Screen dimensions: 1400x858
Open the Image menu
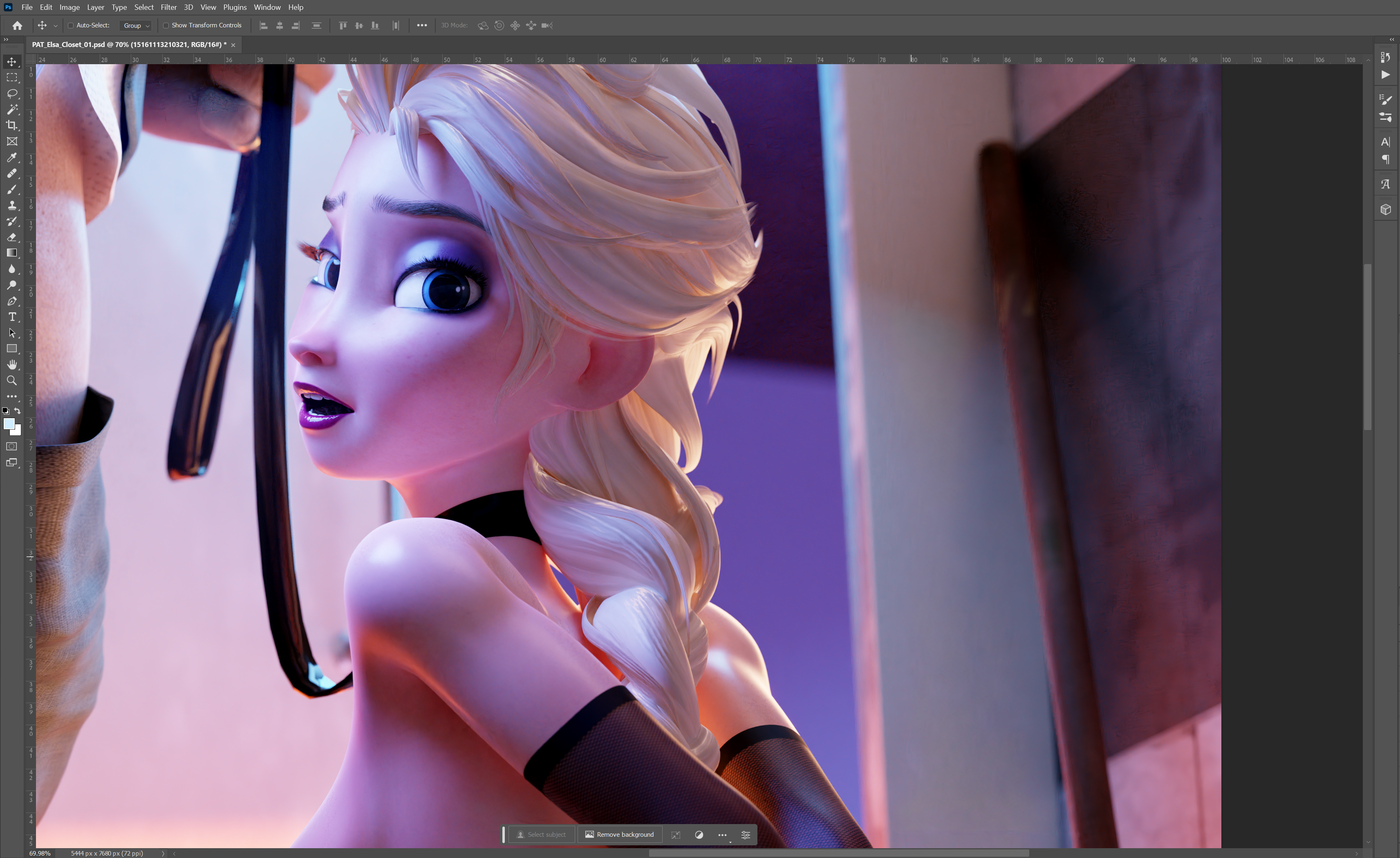click(69, 7)
